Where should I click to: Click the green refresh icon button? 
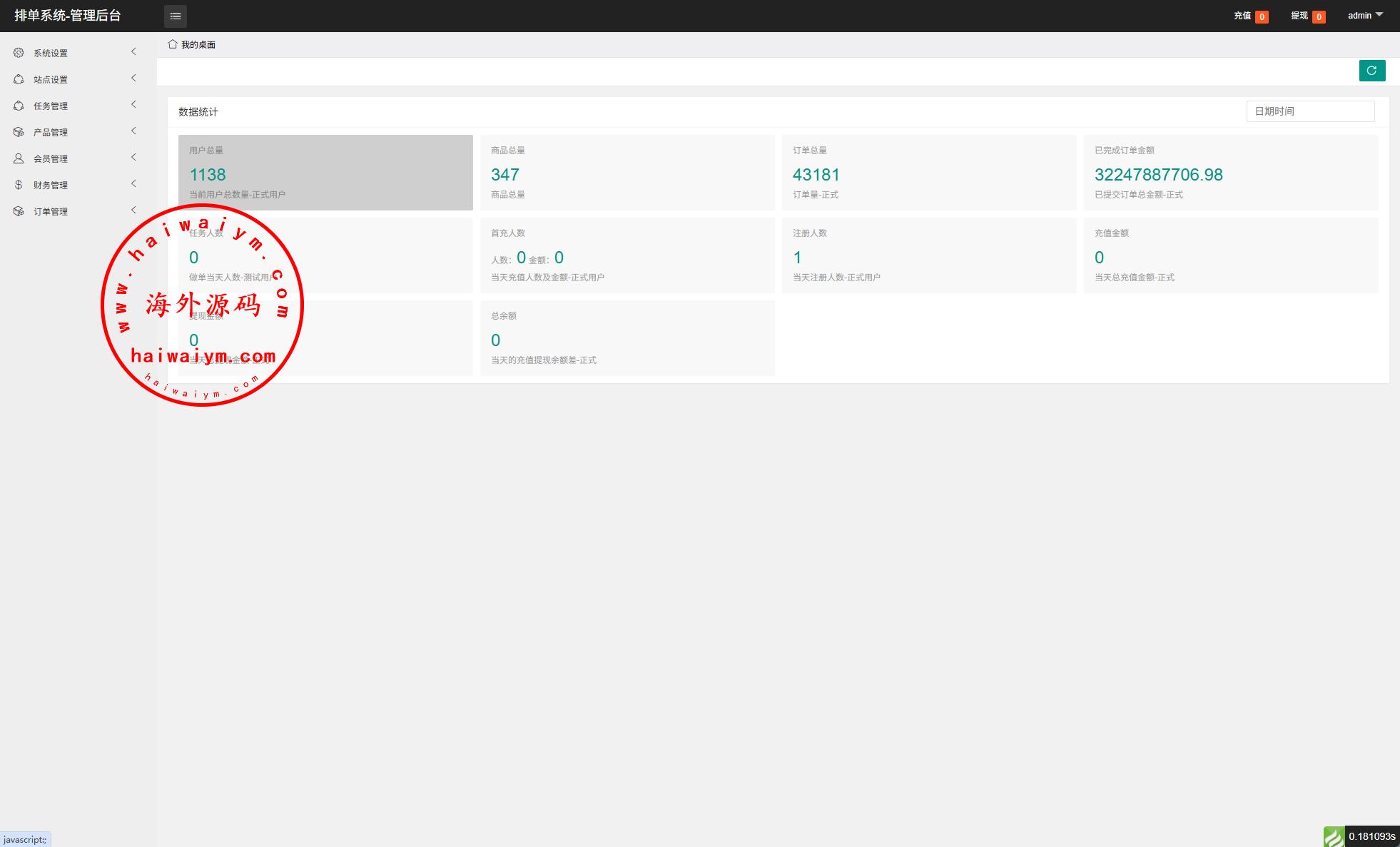pos(1371,71)
